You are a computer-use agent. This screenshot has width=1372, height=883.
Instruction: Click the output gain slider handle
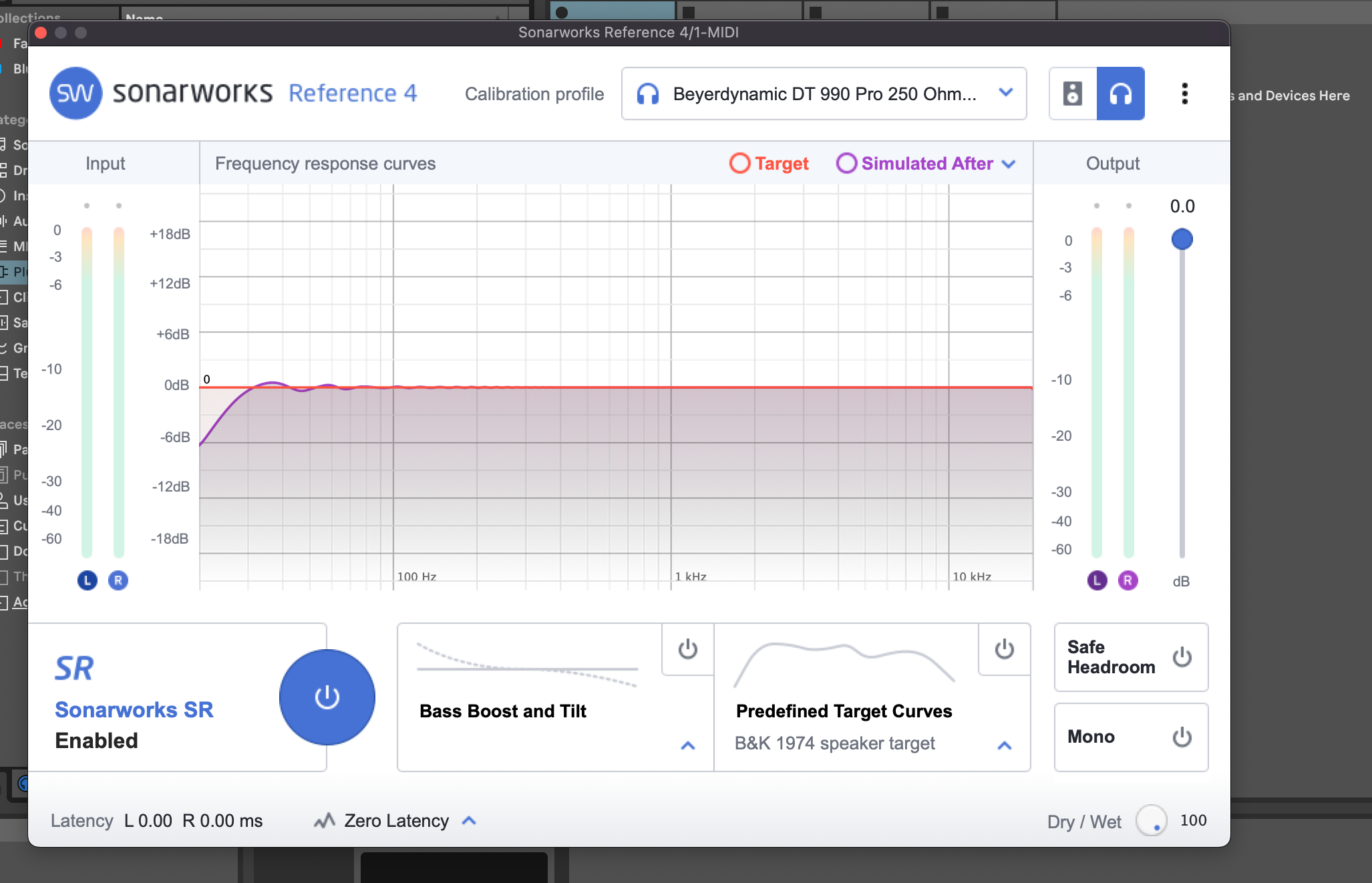point(1182,239)
